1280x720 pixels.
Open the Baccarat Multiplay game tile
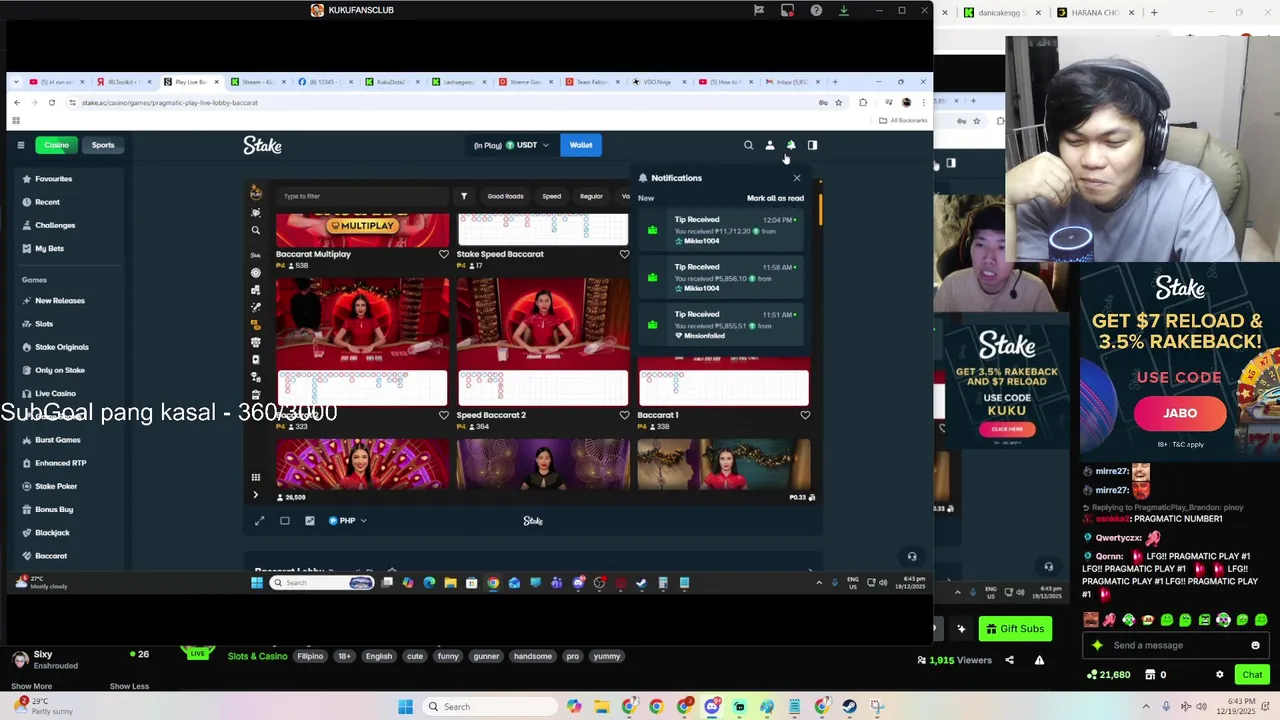362,230
